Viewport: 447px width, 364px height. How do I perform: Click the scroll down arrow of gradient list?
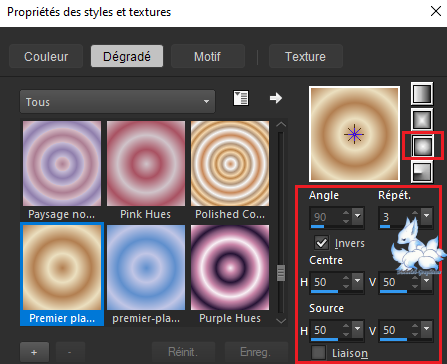click(281, 321)
